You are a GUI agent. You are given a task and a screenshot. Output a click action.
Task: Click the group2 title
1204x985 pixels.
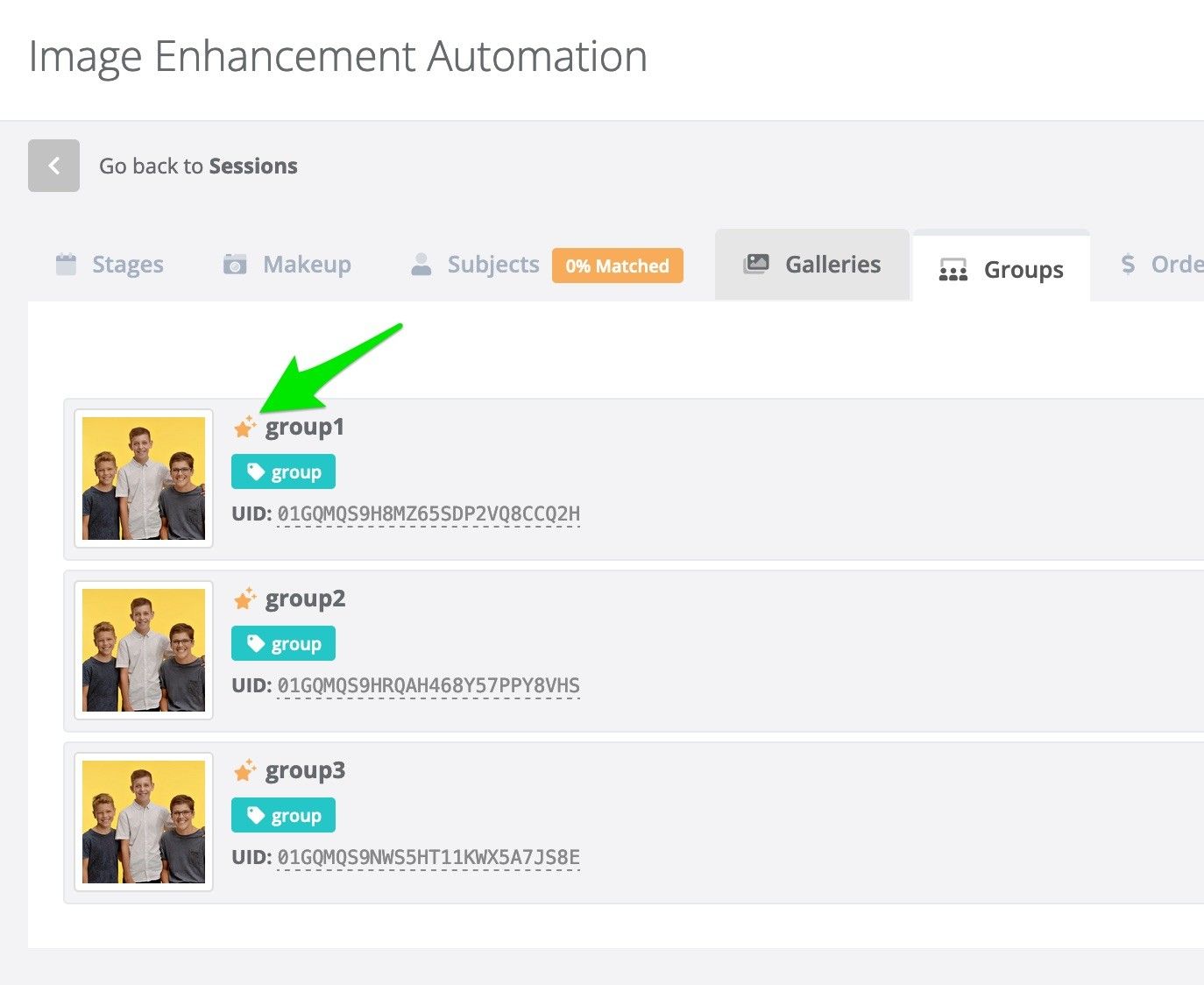pyautogui.click(x=305, y=599)
